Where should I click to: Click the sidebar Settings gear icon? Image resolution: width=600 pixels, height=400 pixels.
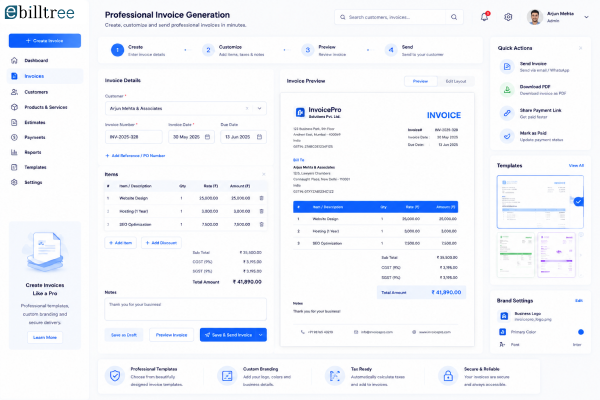14,182
